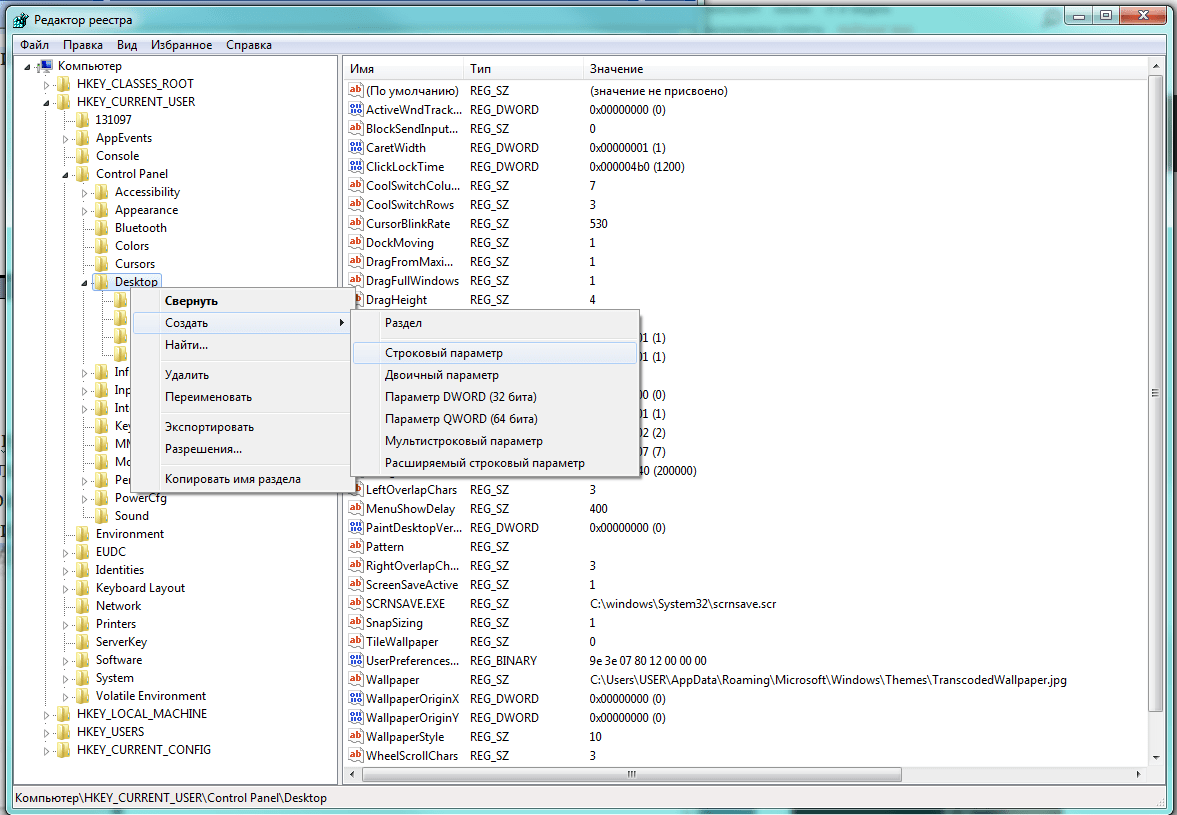Expand the Appearance key arrow
The image size is (1177, 815).
tap(84, 210)
